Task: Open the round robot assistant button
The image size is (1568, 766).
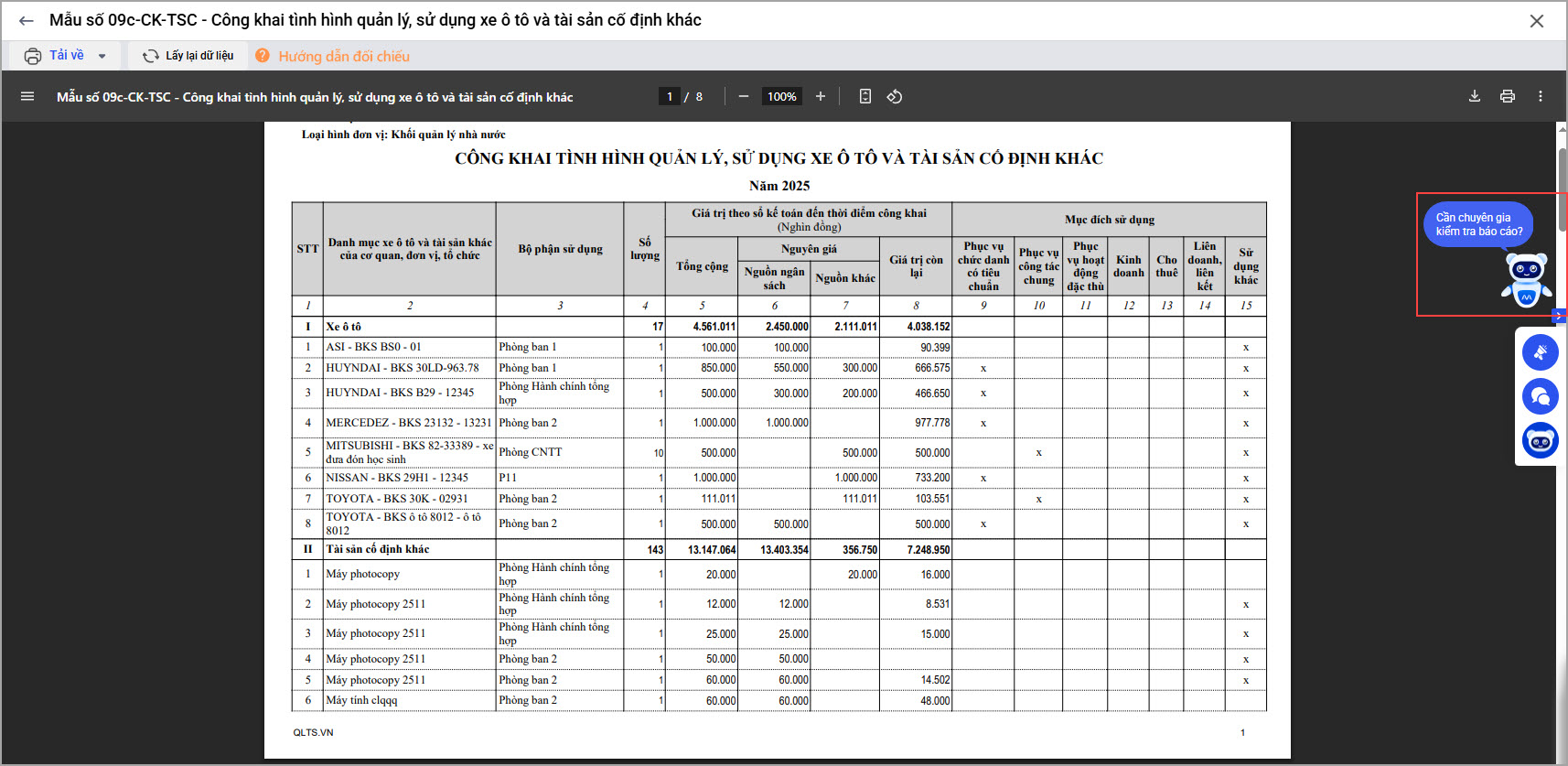Action: point(1541,440)
